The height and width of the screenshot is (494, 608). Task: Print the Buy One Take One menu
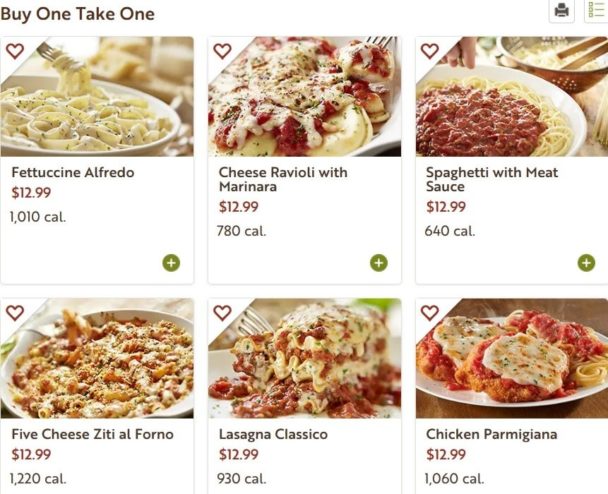562,11
